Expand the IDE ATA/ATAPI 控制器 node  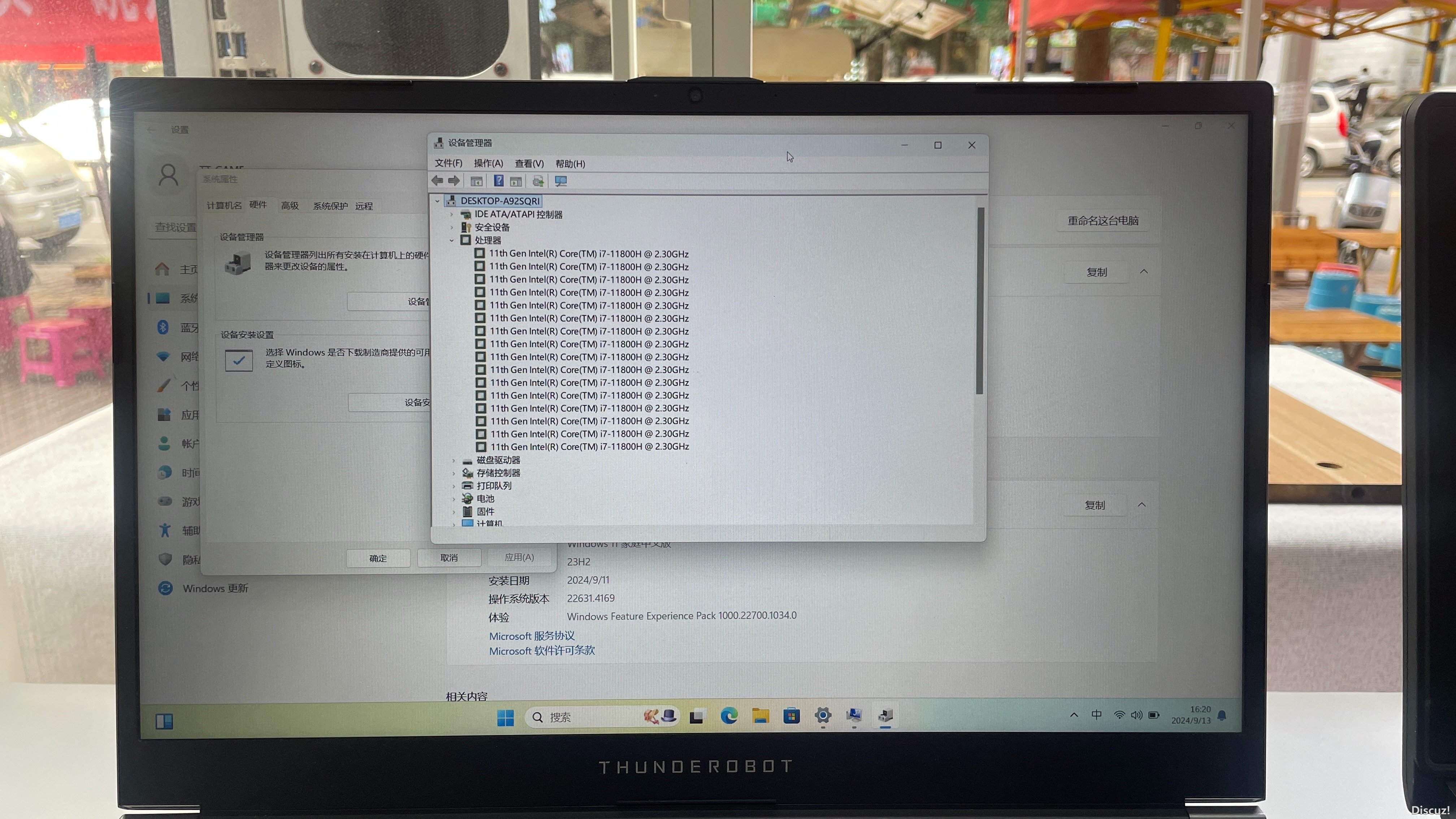(452, 215)
